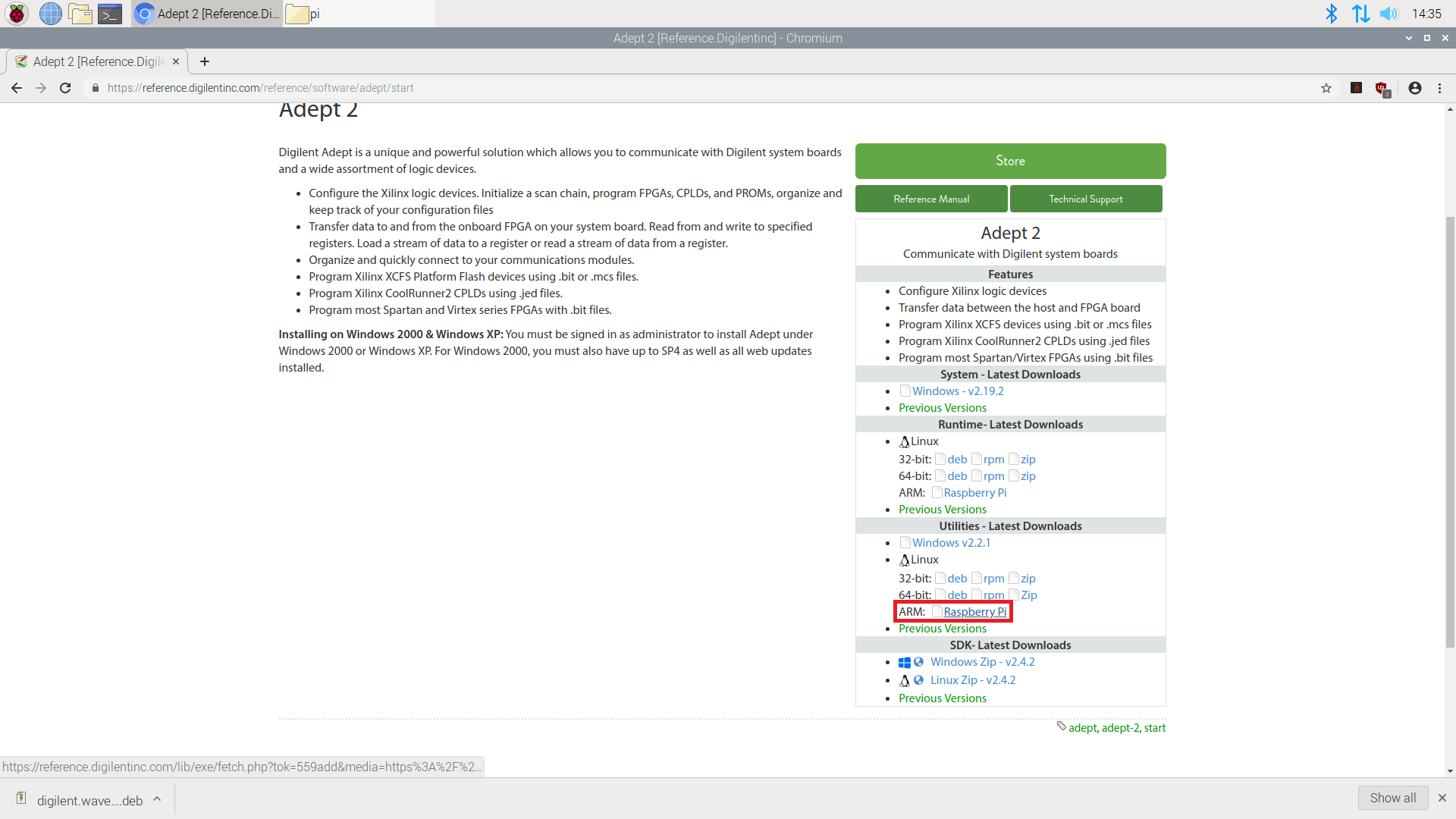Launch the Terminal from taskbar
This screenshot has height=819, width=1456.
(x=110, y=14)
